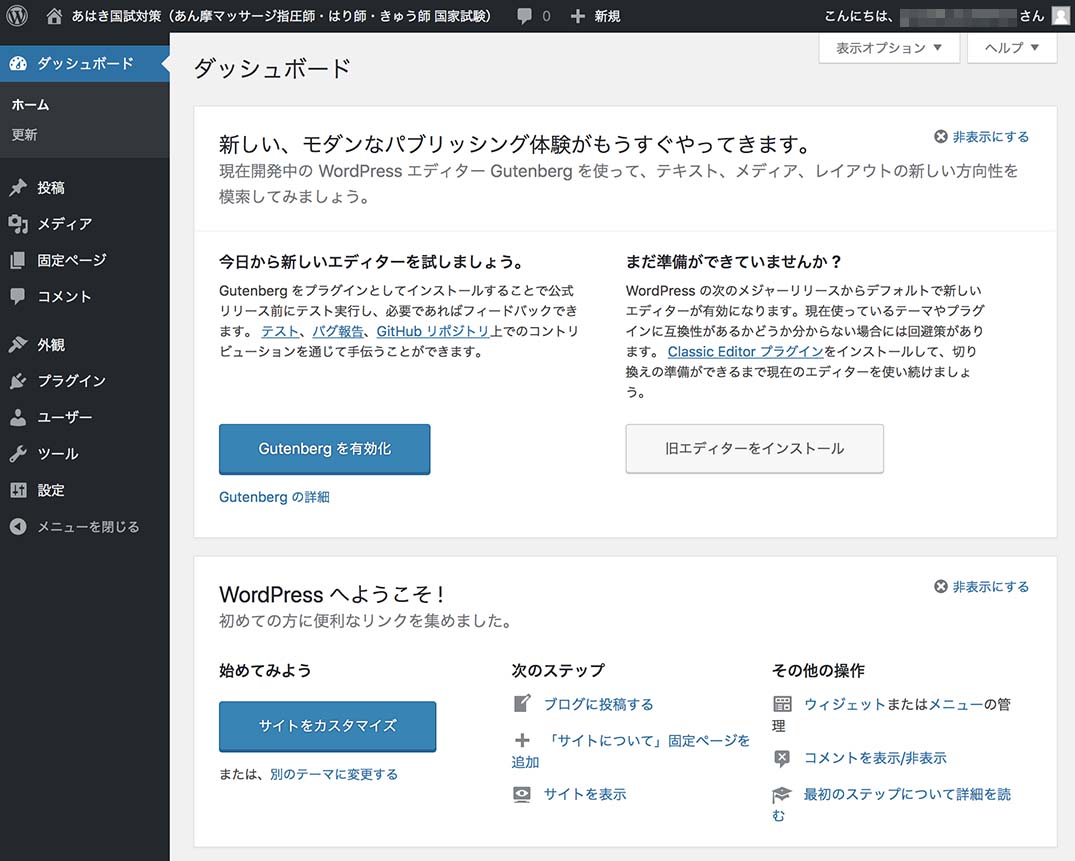Open 設定 (Settings) in the sidebar
This screenshot has height=861, width=1075.
point(50,490)
